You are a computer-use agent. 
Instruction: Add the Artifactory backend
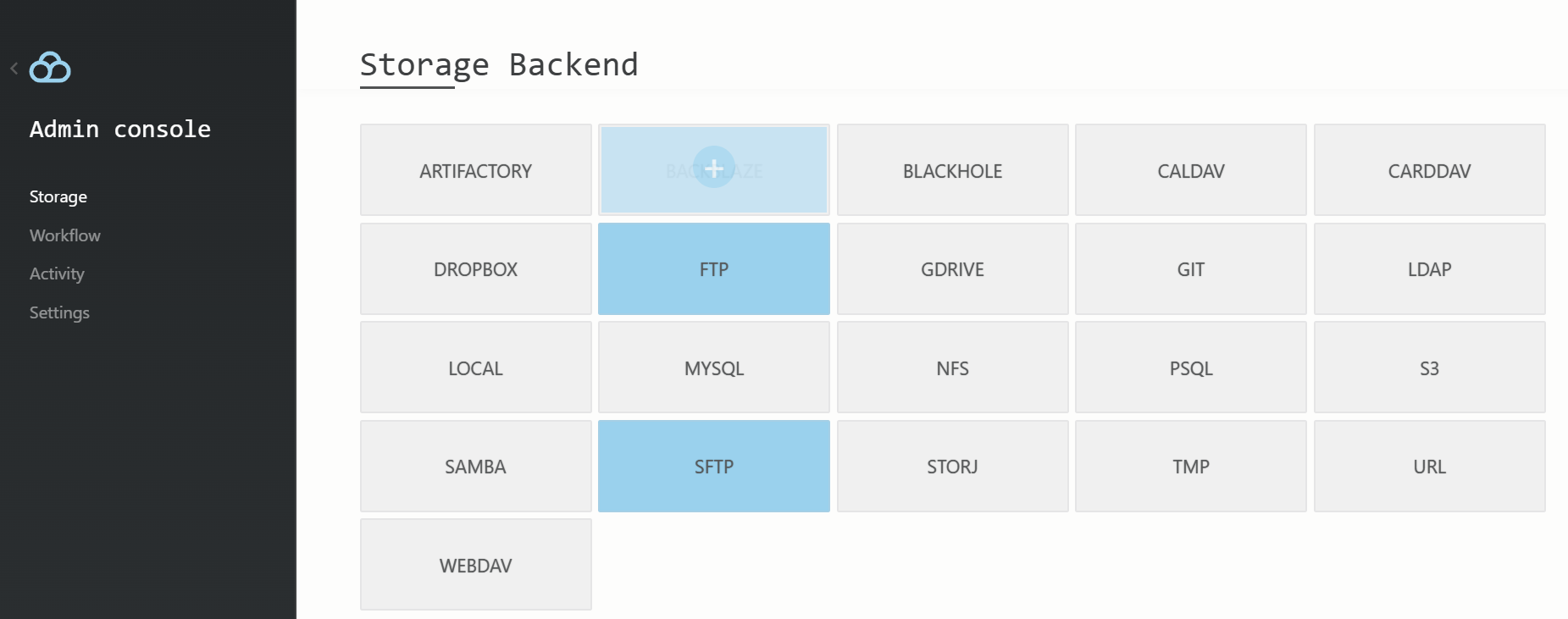pyautogui.click(x=475, y=171)
